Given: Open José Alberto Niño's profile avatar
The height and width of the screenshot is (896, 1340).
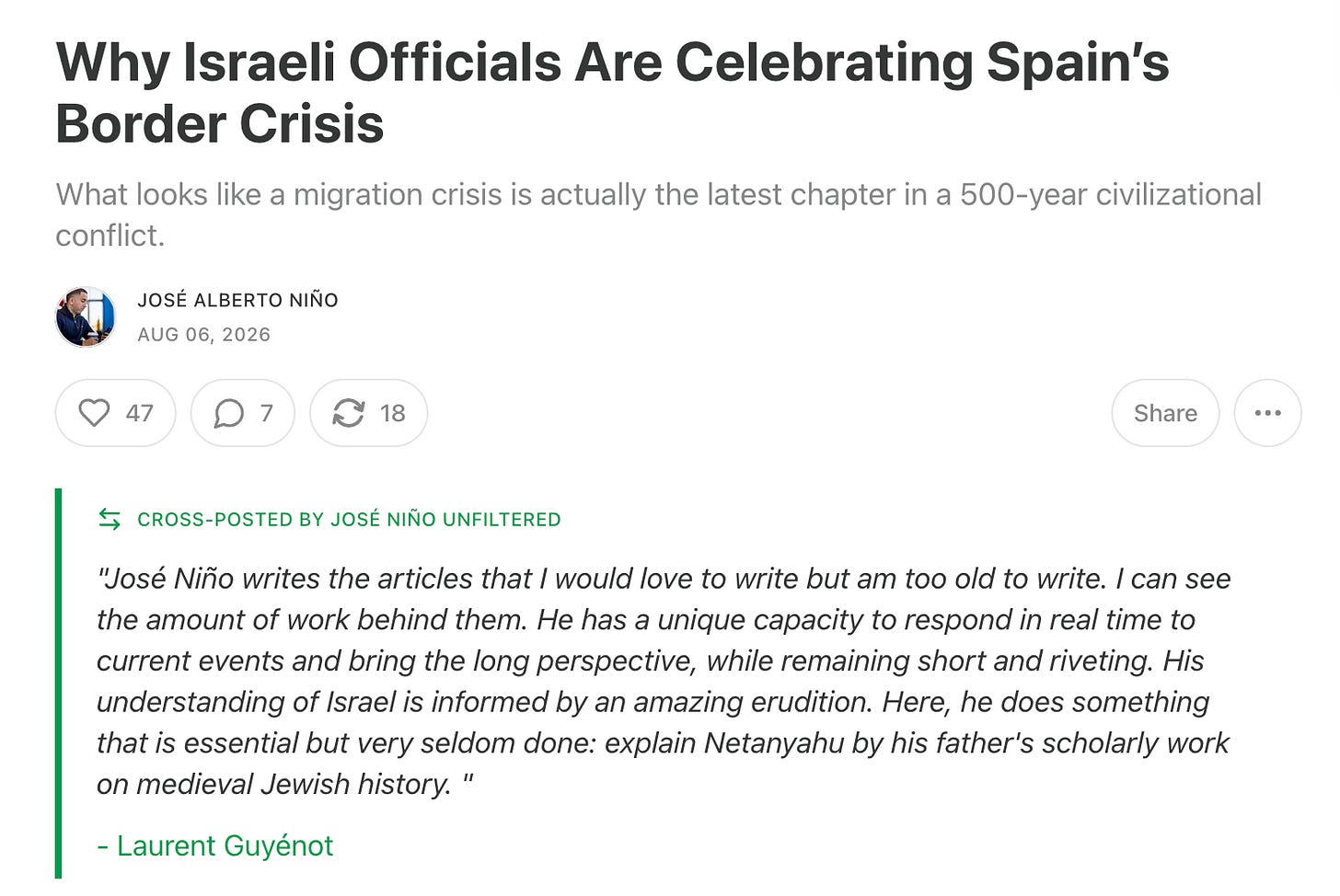Looking at the screenshot, I should tap(86, 316).
